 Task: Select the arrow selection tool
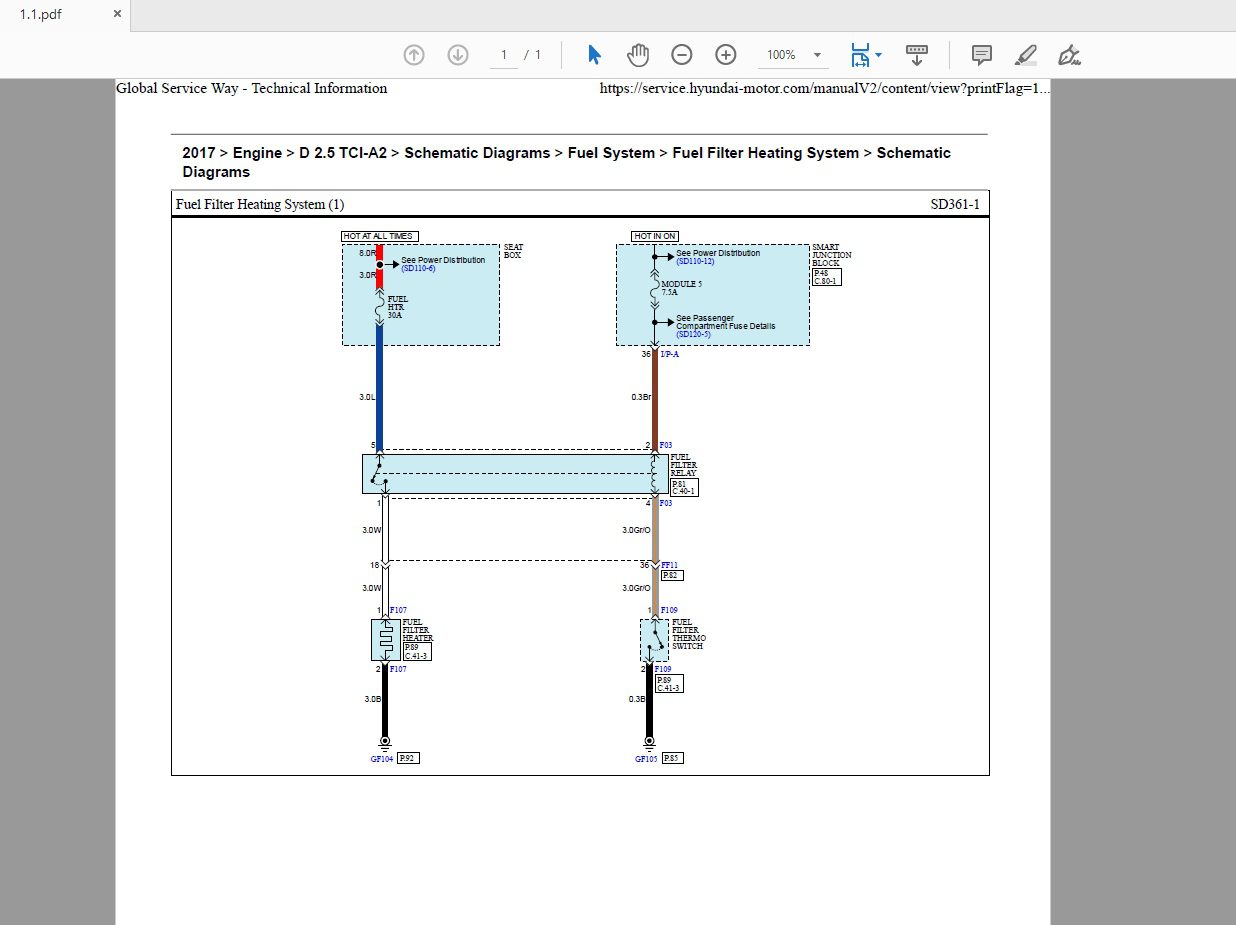point(595,55)
